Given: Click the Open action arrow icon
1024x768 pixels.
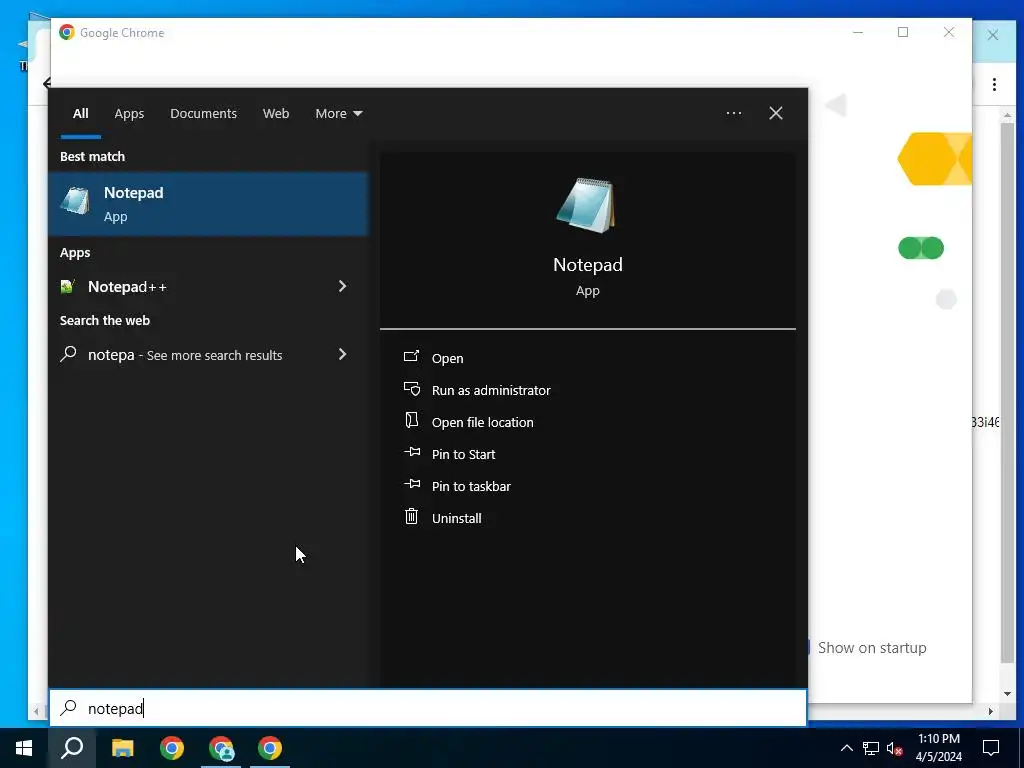Looking at the screenshot, I should [x=411, y=356].
